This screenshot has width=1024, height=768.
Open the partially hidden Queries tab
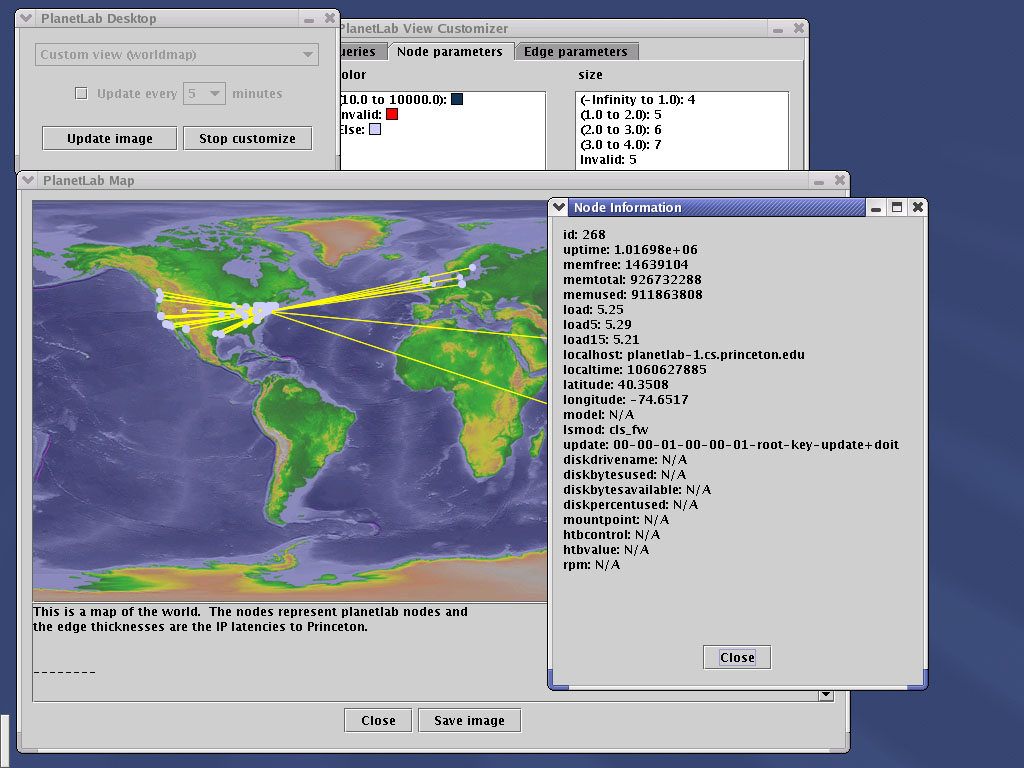360,52
